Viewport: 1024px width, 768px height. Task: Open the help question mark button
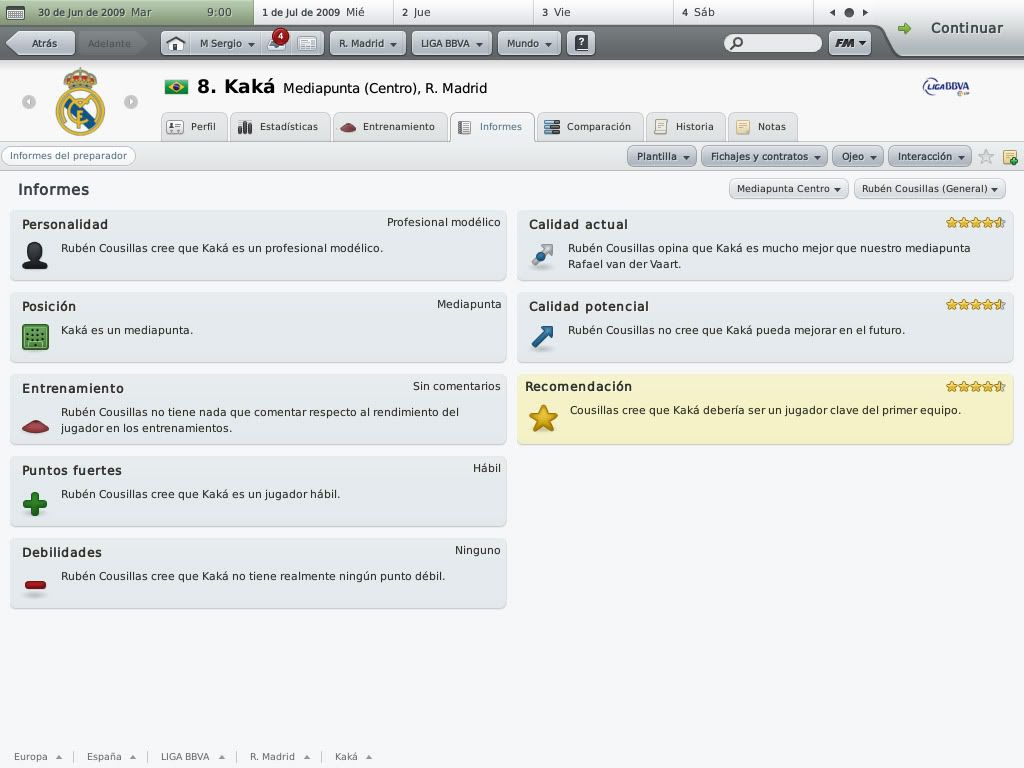[x=581, y=44]
